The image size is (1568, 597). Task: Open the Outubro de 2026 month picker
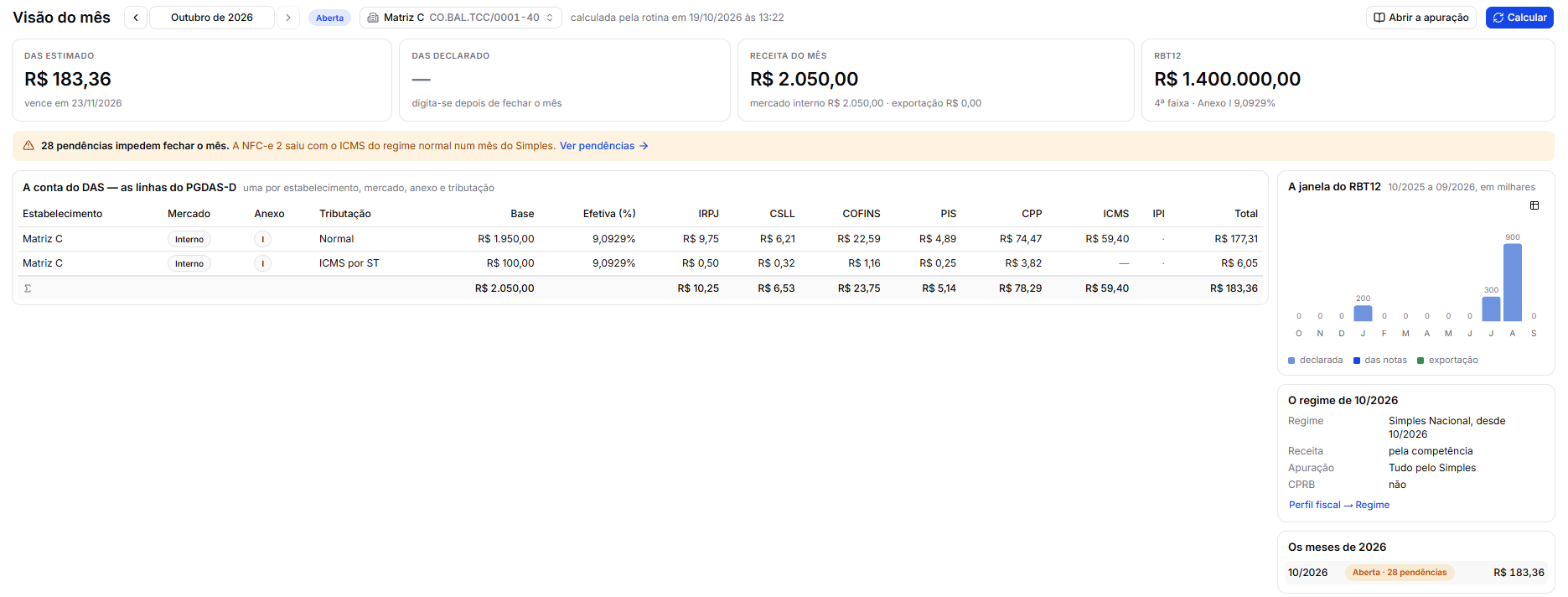pyautogui.click(x=212, y=18)
